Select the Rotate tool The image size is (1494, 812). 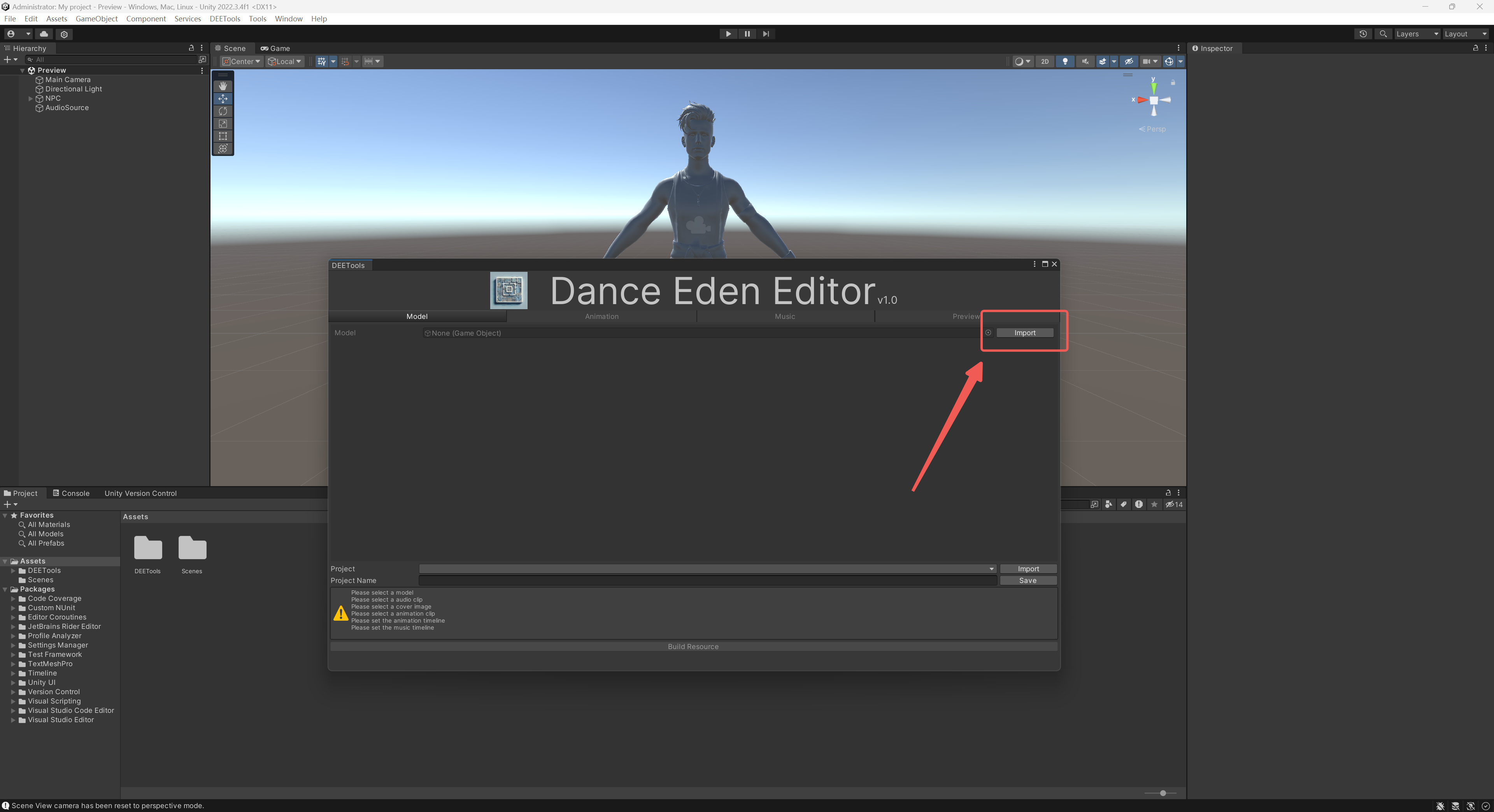coord(223,111)
